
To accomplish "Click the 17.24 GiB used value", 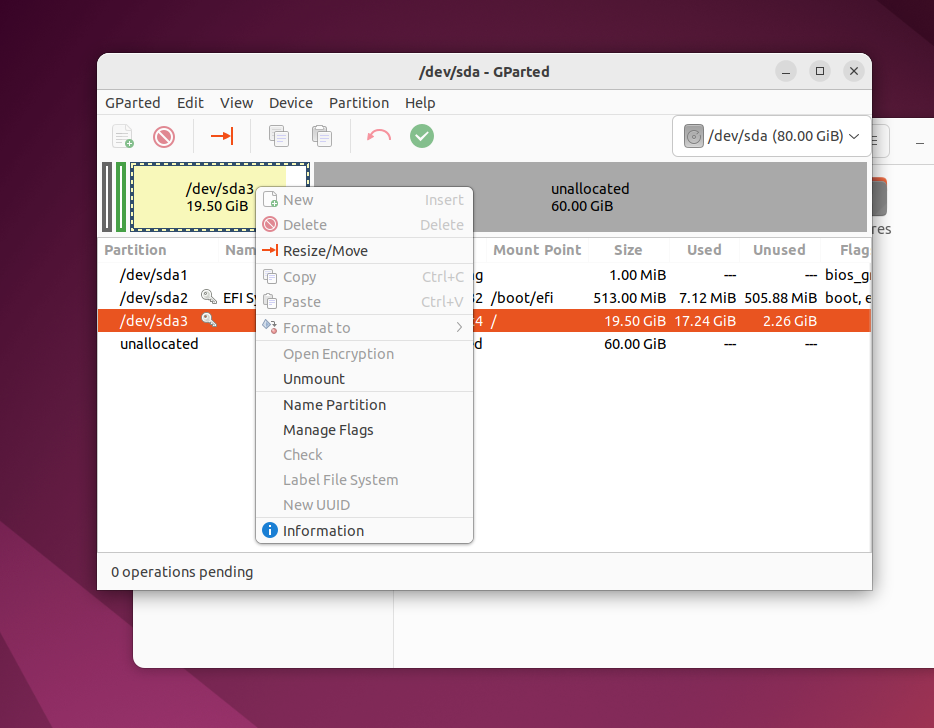I will (705, 321).
